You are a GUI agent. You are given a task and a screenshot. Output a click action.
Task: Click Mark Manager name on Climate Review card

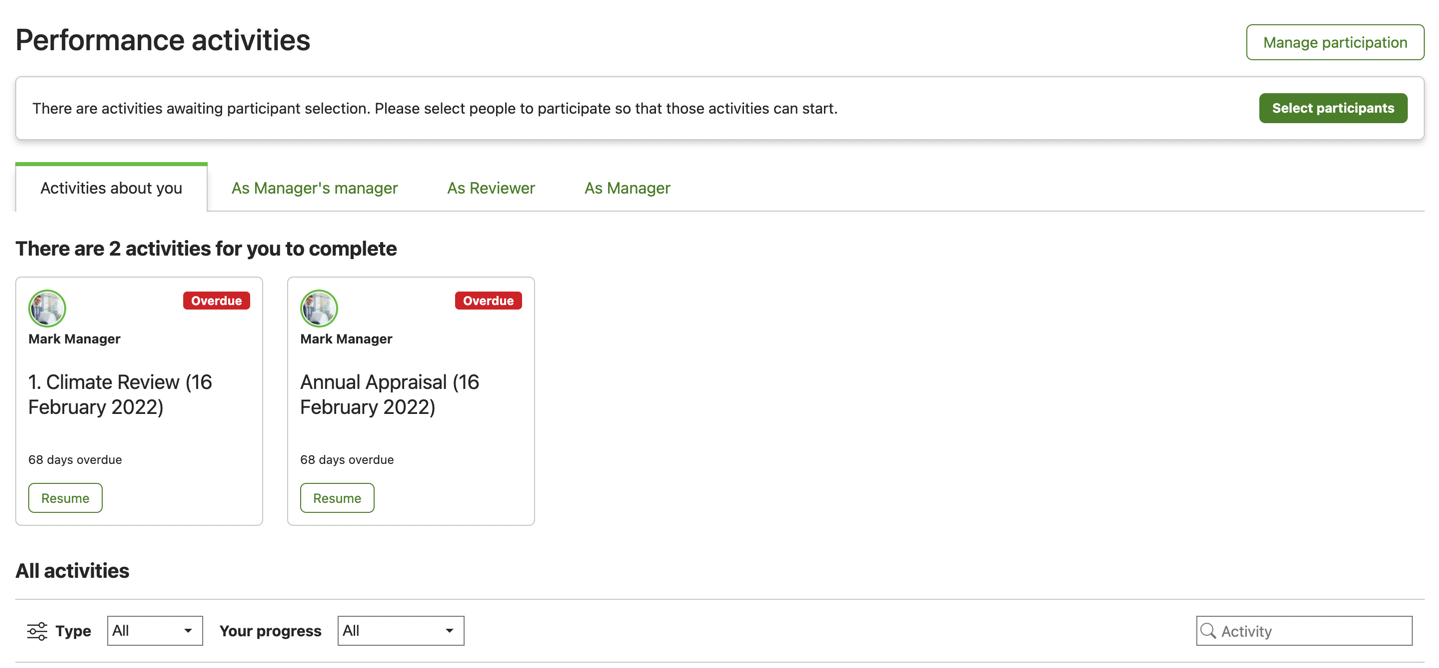point(74,339)
